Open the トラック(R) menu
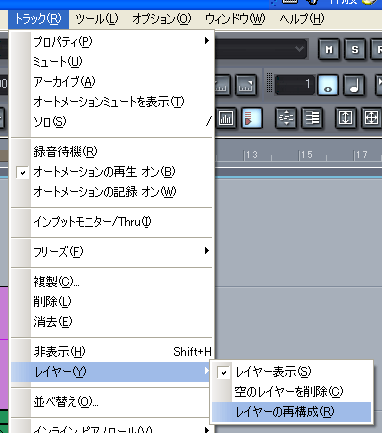 click(x=38, y=19)
